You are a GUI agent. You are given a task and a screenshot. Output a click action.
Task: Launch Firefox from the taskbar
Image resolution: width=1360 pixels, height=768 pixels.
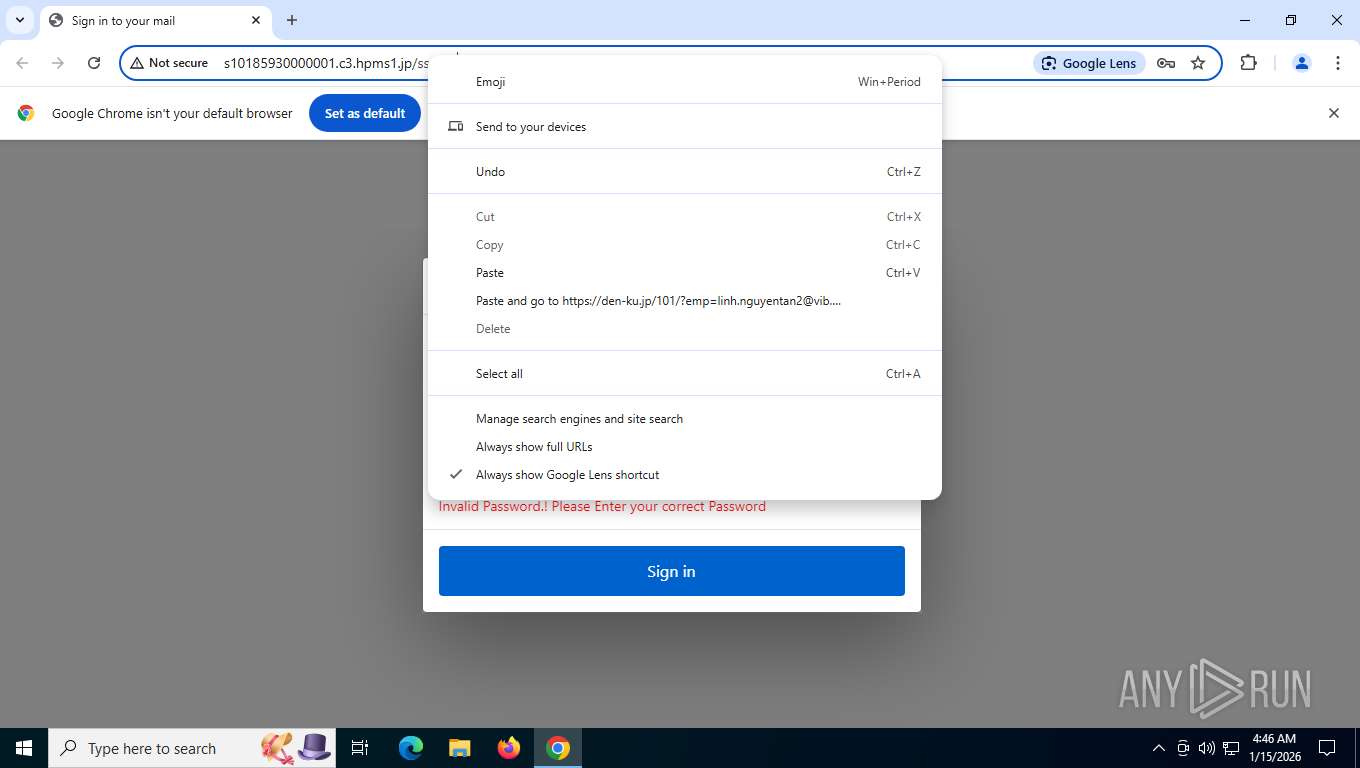click(x=509, y=748)
